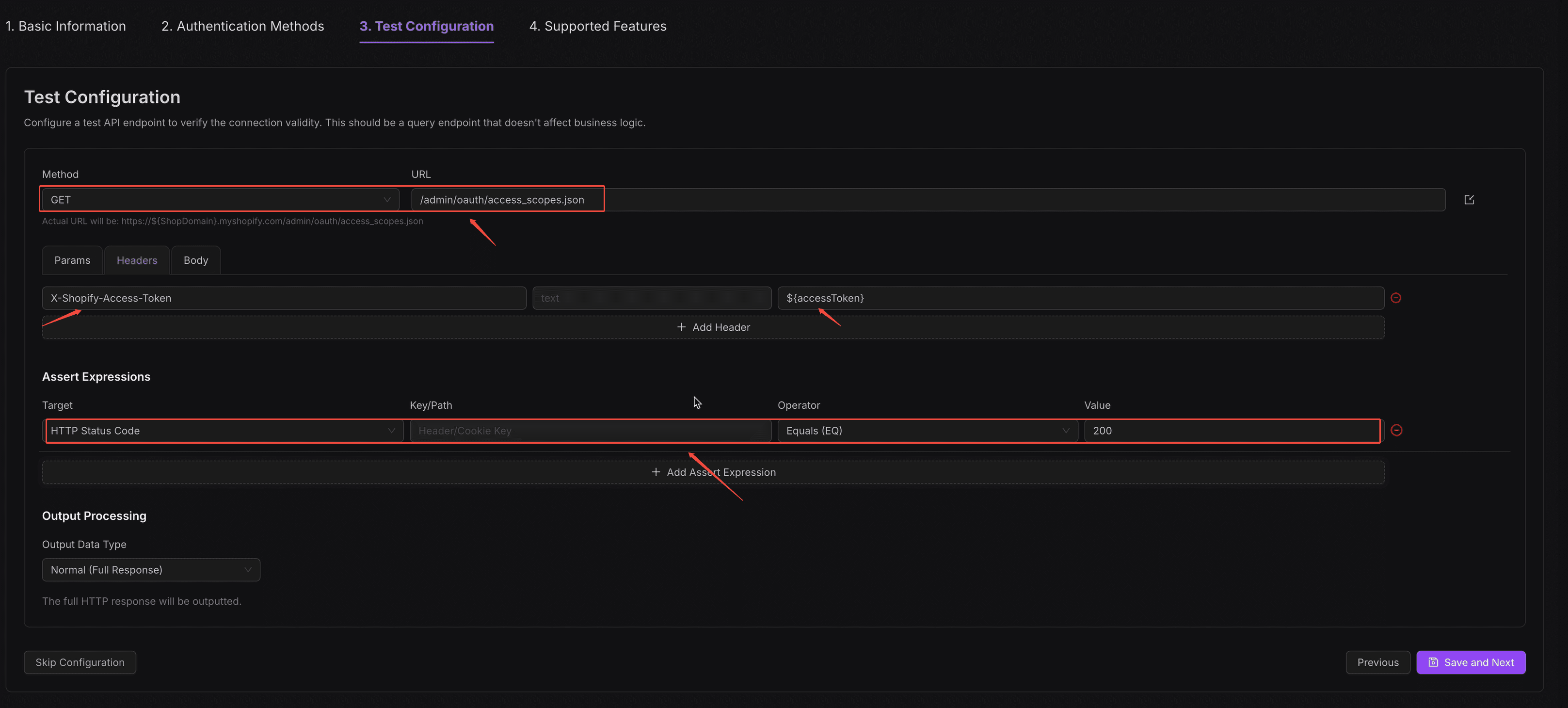The width and height of the screenshot is (1568, 708).
Task: Go to Supported Features step
Action: pos(597,26)
